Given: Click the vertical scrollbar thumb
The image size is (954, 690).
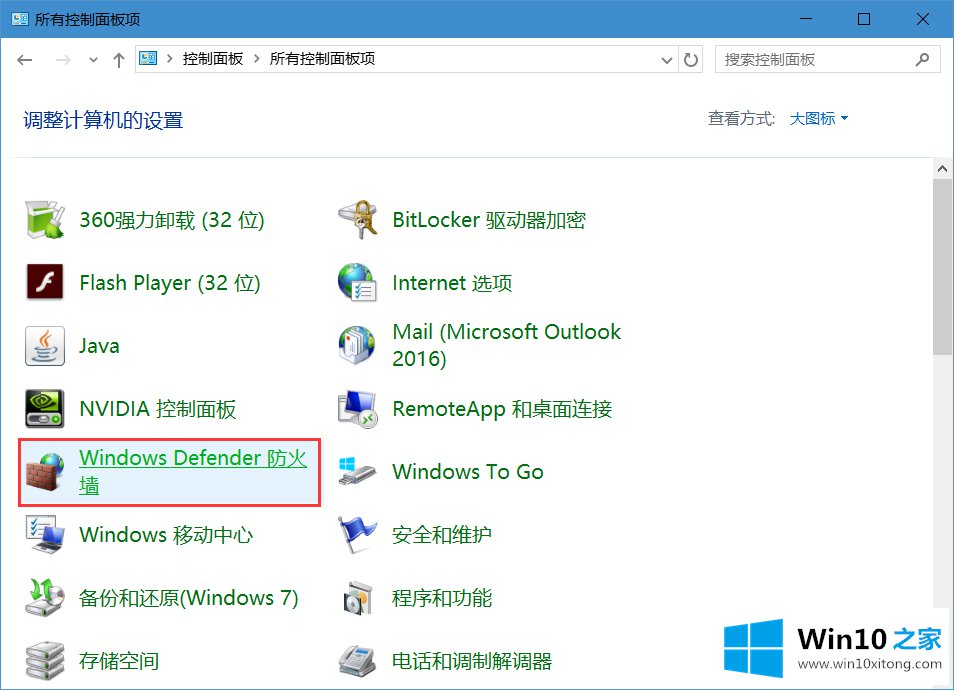Looking at the screenshot, I should 942,266.
